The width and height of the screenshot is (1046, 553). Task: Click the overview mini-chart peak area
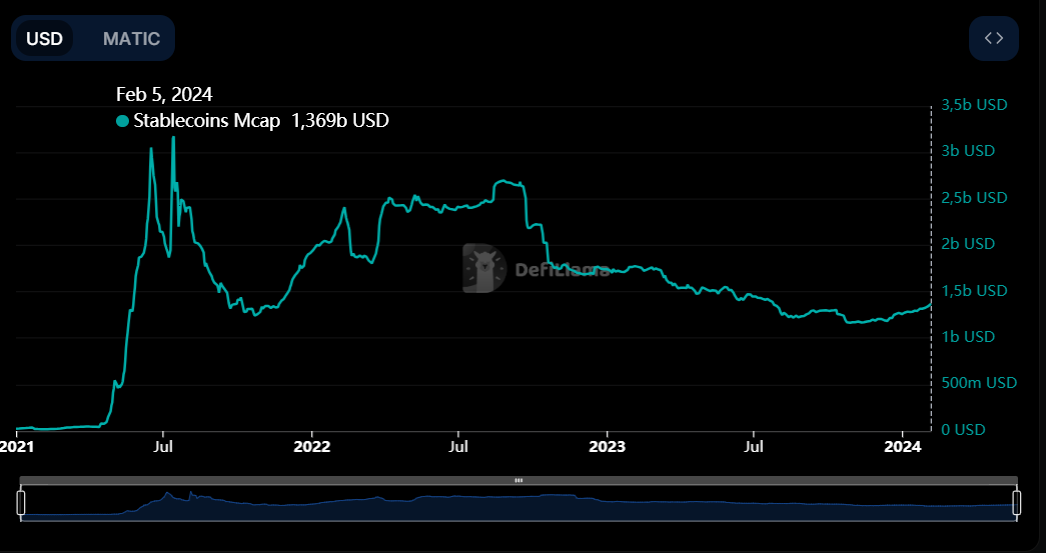click(167, 496)
